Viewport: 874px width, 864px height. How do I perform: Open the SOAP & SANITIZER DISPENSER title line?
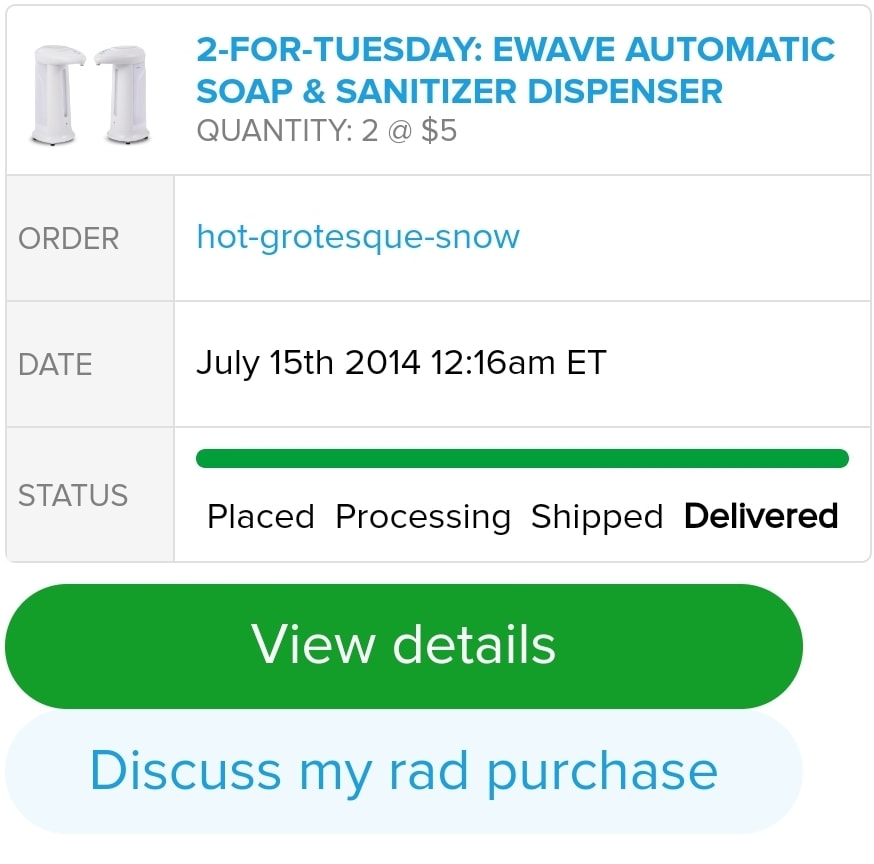pos(459,91)
